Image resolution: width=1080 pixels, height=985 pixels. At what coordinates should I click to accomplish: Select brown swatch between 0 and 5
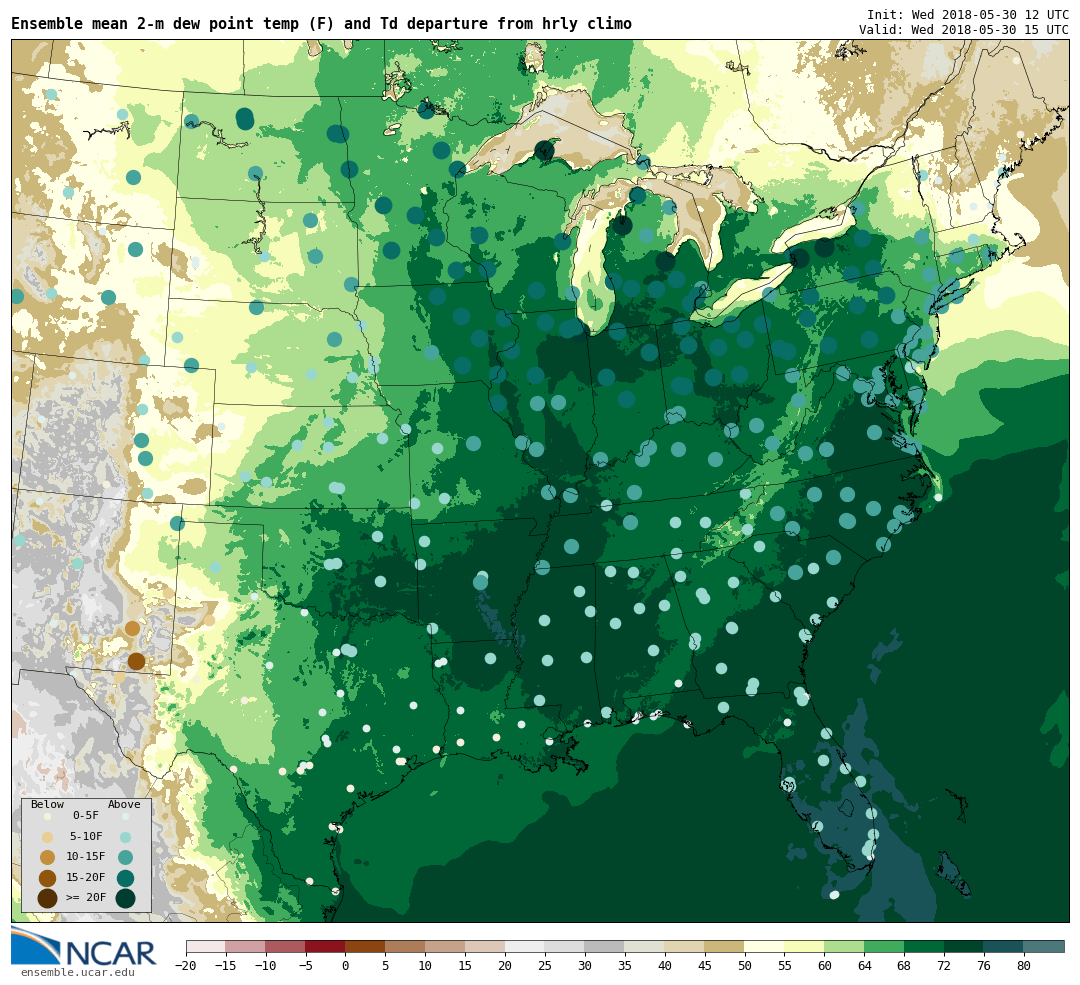pyautogui.click(x=366, y=946)
